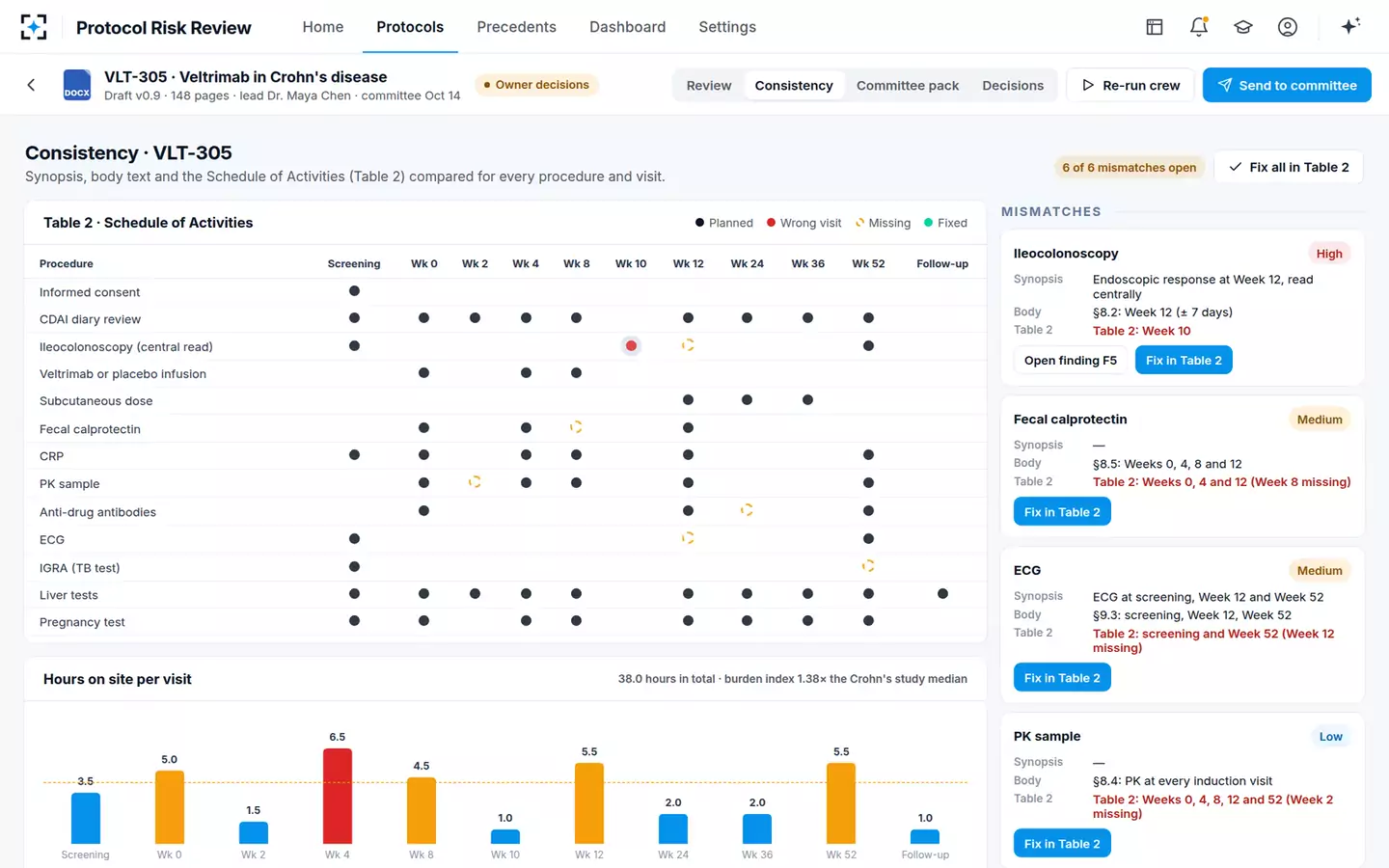Image resolution: width=1389 pixels, height=868 pixels.
Task: Click the missing marker at Wk 24 Anti-drug antibodies
Action: (x=747, y=509)
